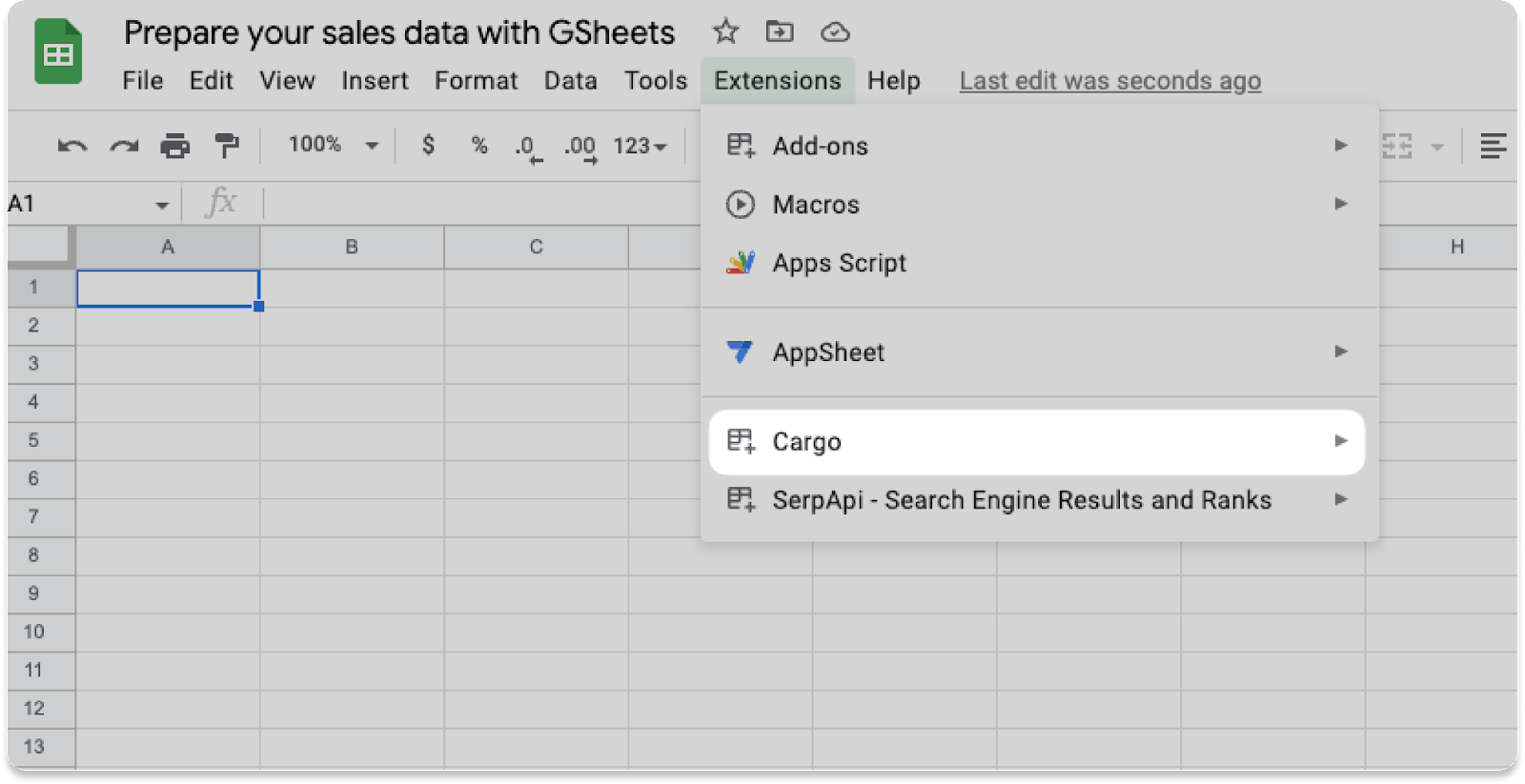Click the Add-ons menu icon

point(741,146)
